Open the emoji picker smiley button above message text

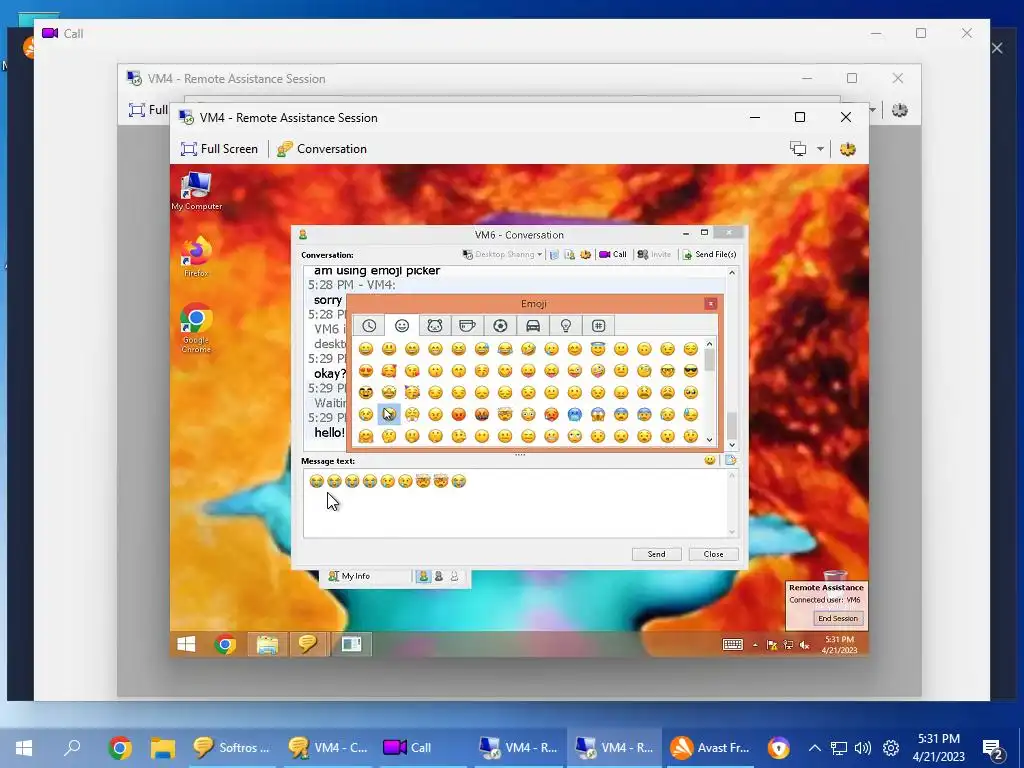[710, 460]
